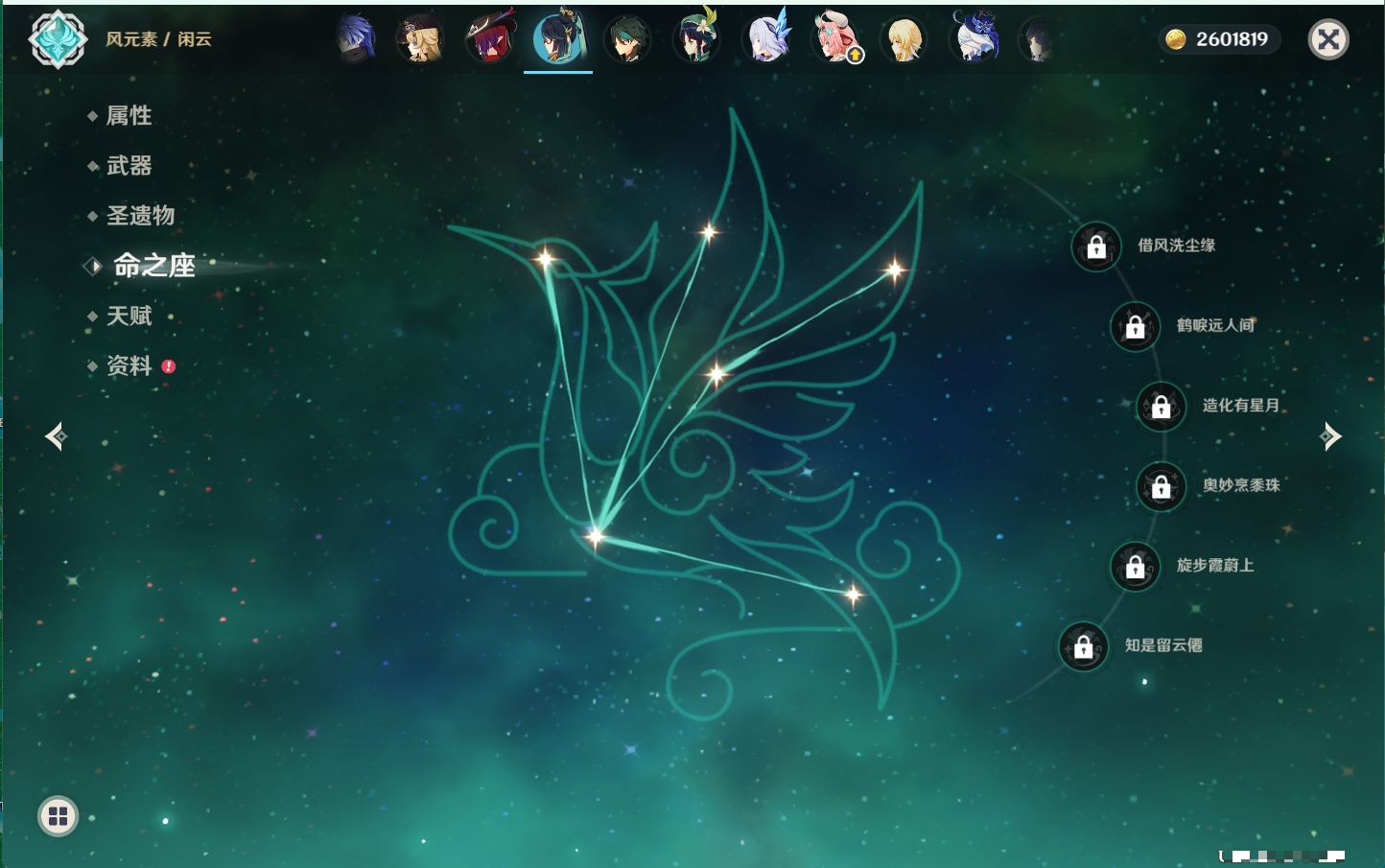This screenshot has width=1385, height=868.
Task: Select the silver-haired character with blue crystal hairpin
Action: tap(766, 39)
